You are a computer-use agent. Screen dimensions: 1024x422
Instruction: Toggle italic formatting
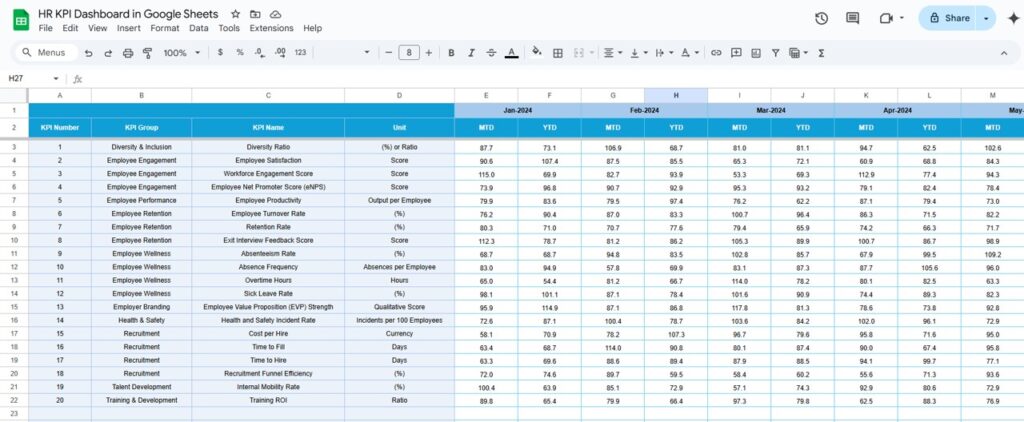click(x=471, y=53)
